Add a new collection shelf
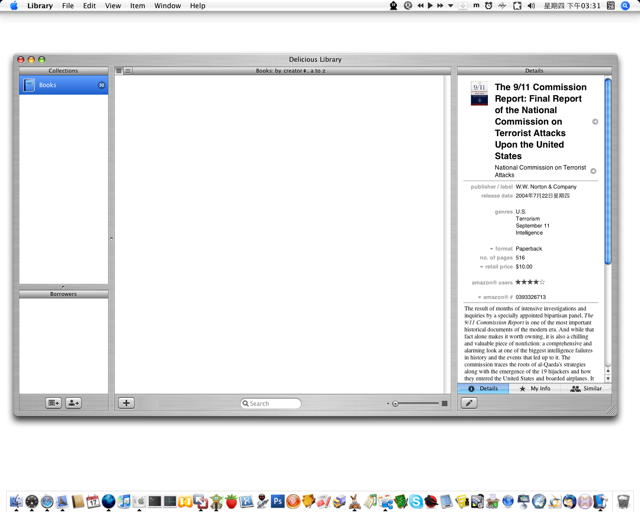This screenshot has width=640, height=512. tap(53, 403)
